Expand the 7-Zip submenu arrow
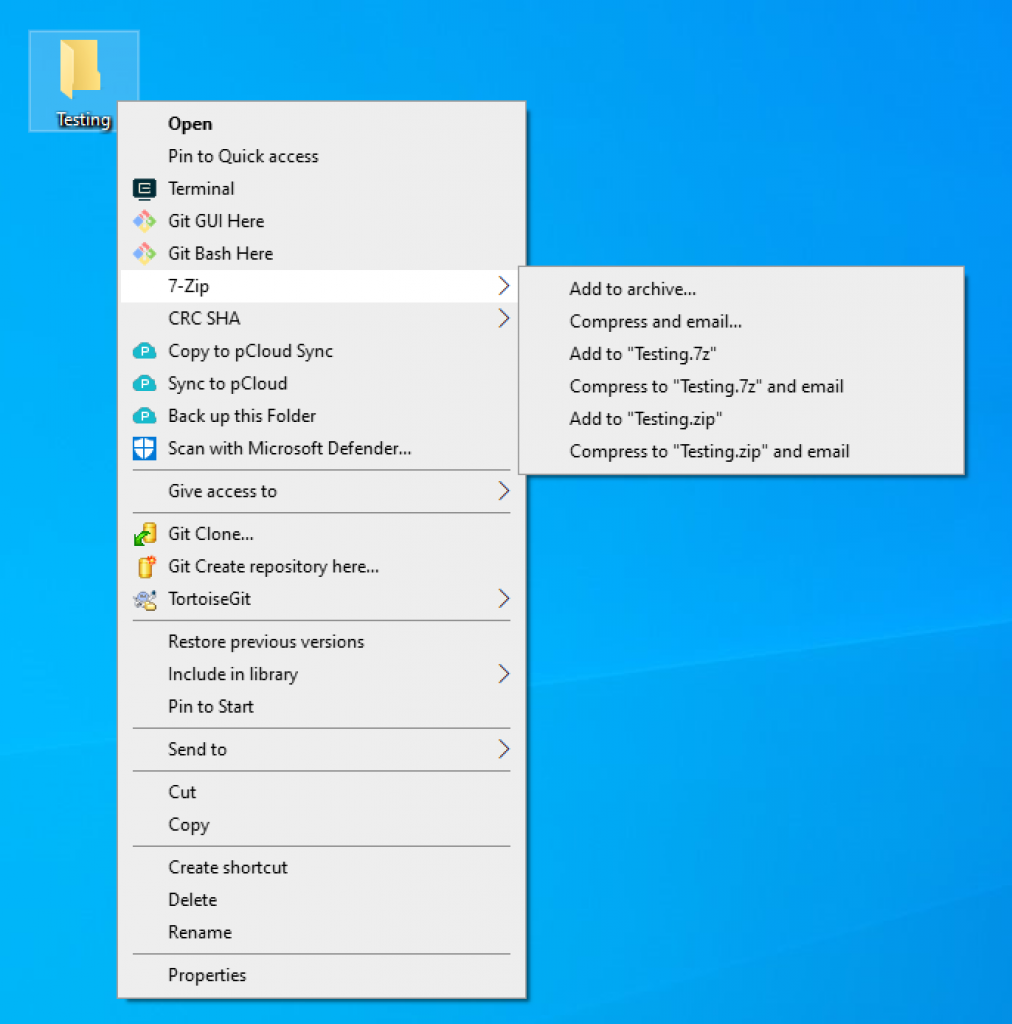1012x1024 pixels. coord(503,286)
